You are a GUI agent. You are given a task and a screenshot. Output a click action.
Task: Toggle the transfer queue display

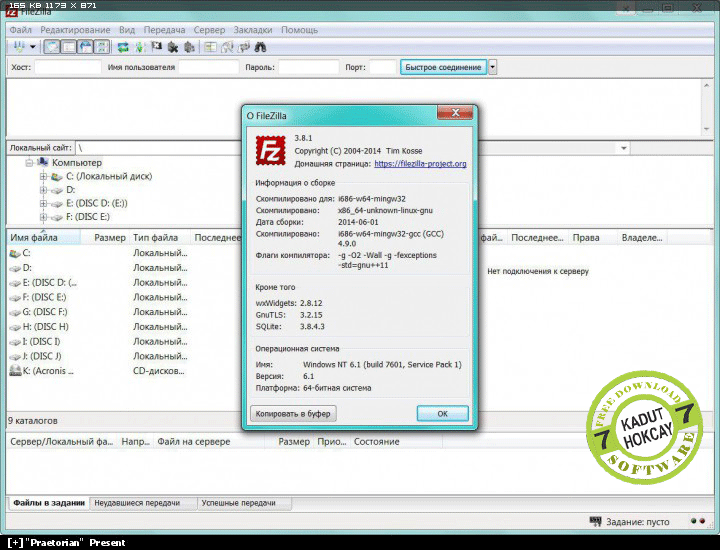click(102, 47)
